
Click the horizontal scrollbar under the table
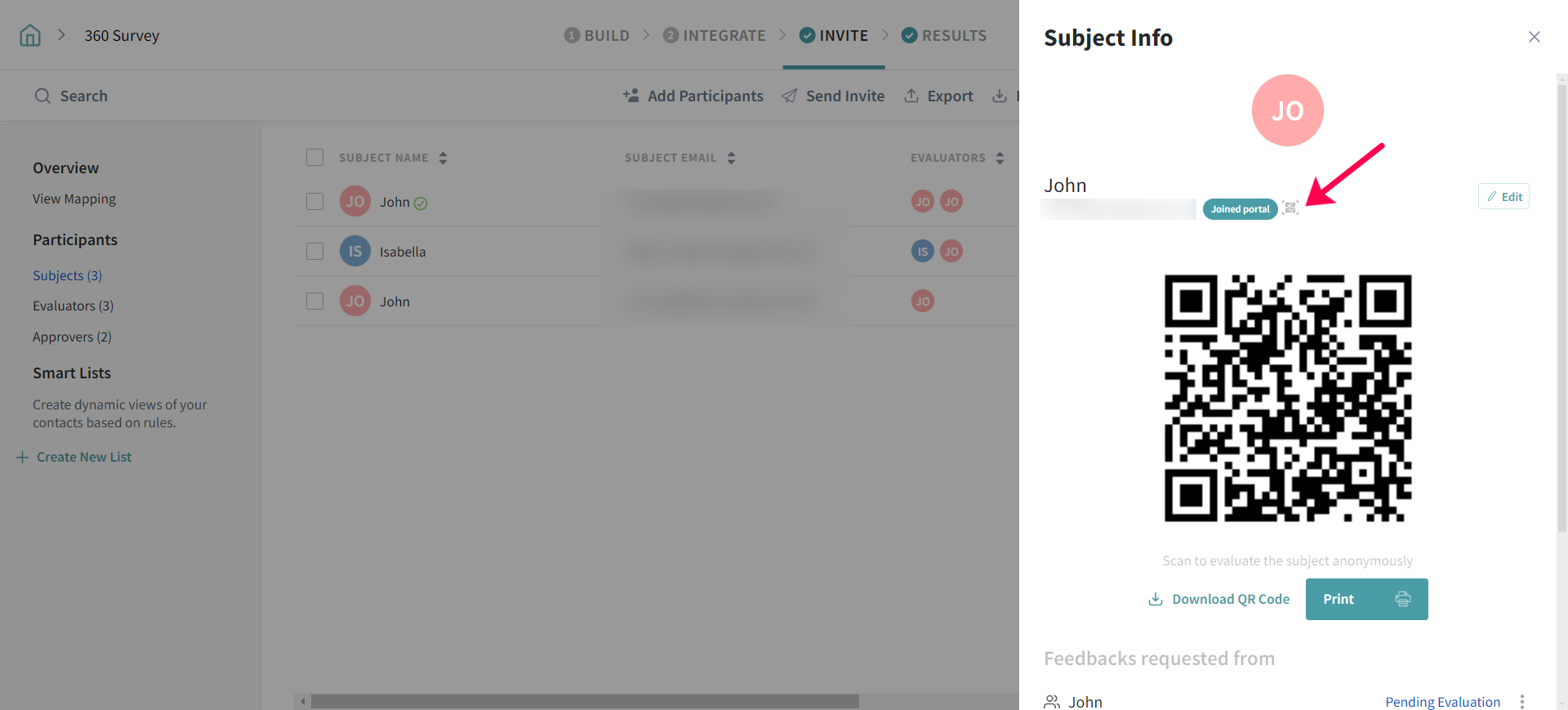[x=584, y=701]
